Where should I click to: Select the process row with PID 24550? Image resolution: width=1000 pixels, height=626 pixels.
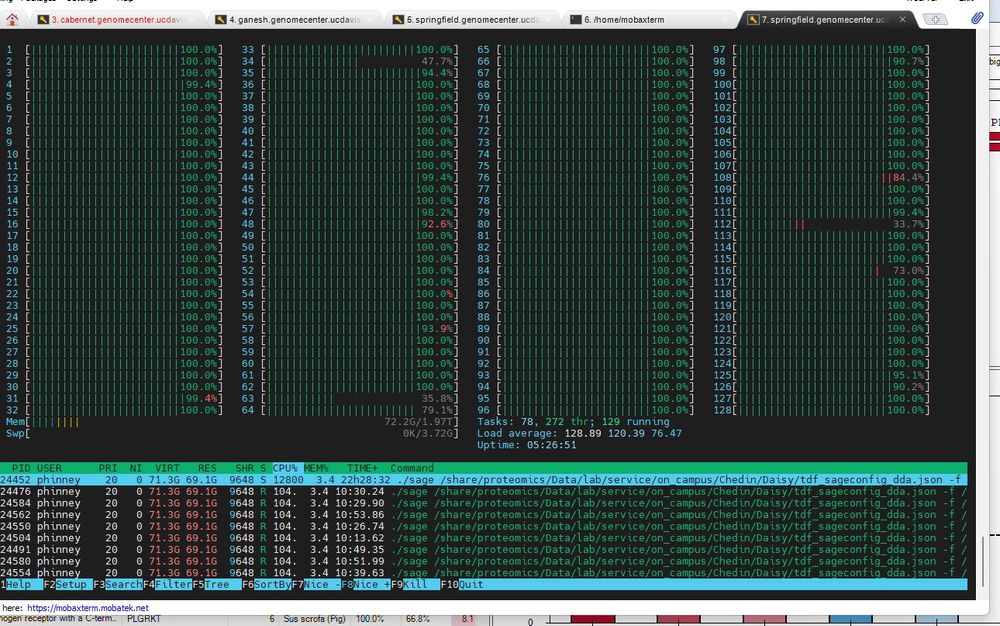483,527
